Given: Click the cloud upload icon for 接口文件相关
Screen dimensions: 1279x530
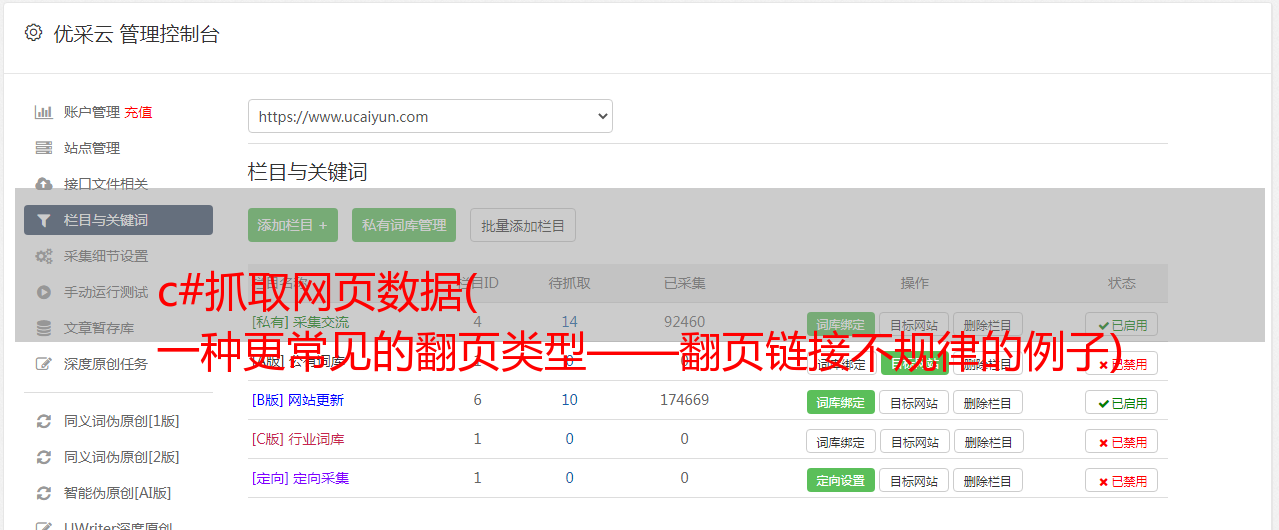Looking at the screenshot, I should tap(43, 184).
